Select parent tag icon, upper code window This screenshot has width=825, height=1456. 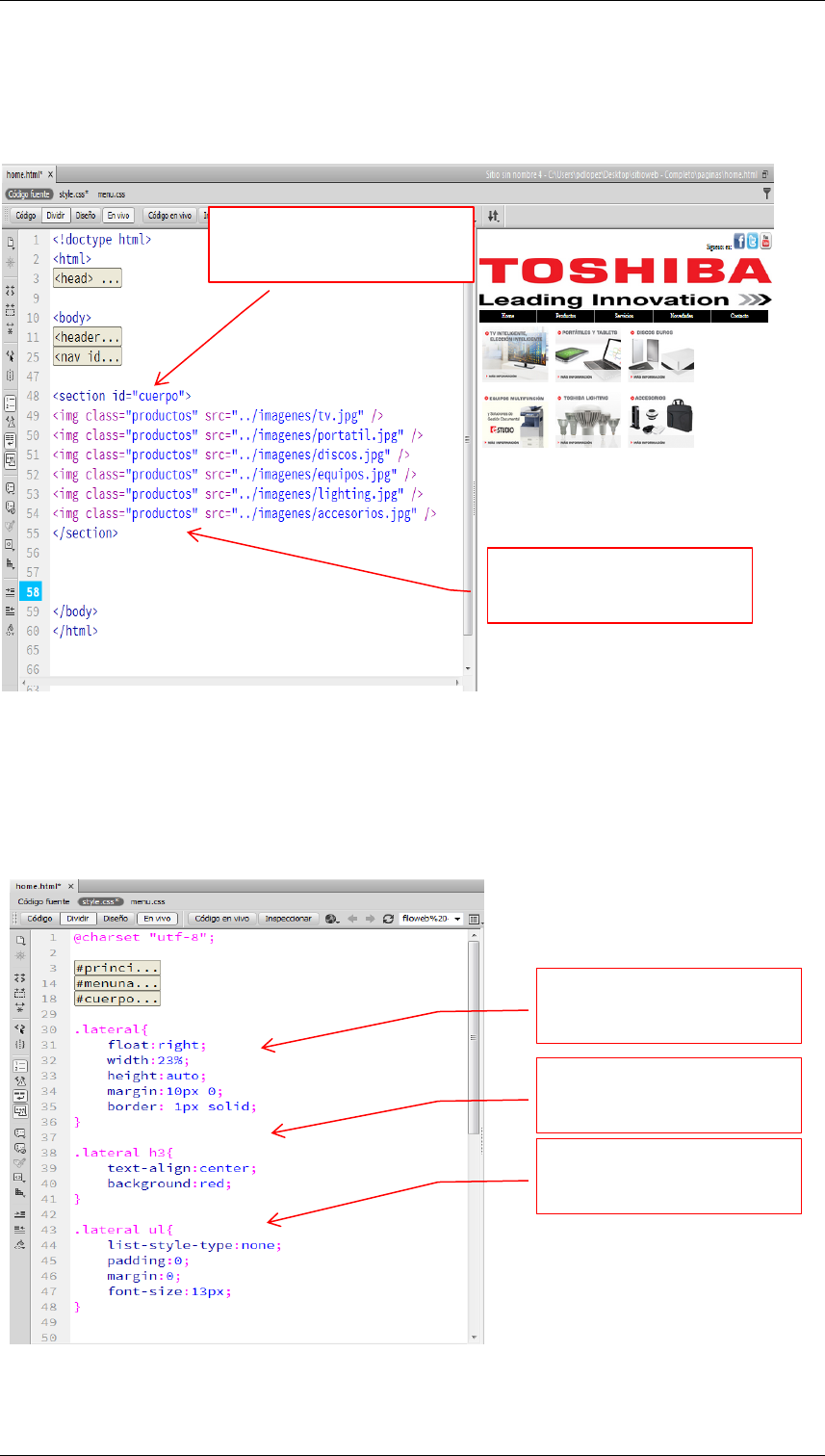(x=11, y=356)
